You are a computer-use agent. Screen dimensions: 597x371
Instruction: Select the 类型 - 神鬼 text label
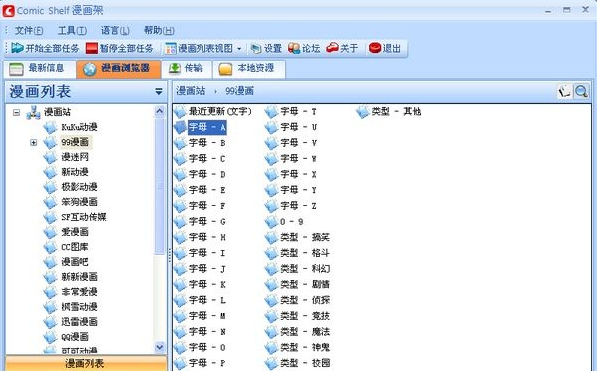pos(305,347)
